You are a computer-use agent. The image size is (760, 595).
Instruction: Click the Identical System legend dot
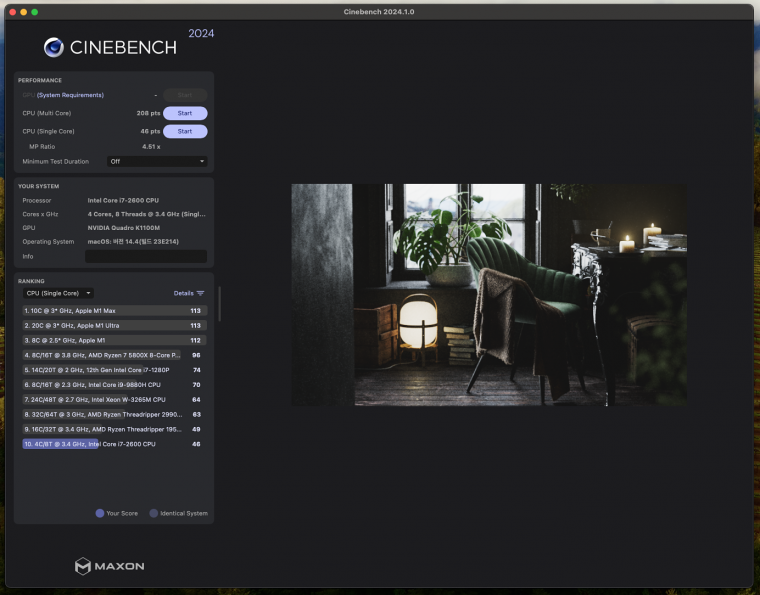coord(154,513)
